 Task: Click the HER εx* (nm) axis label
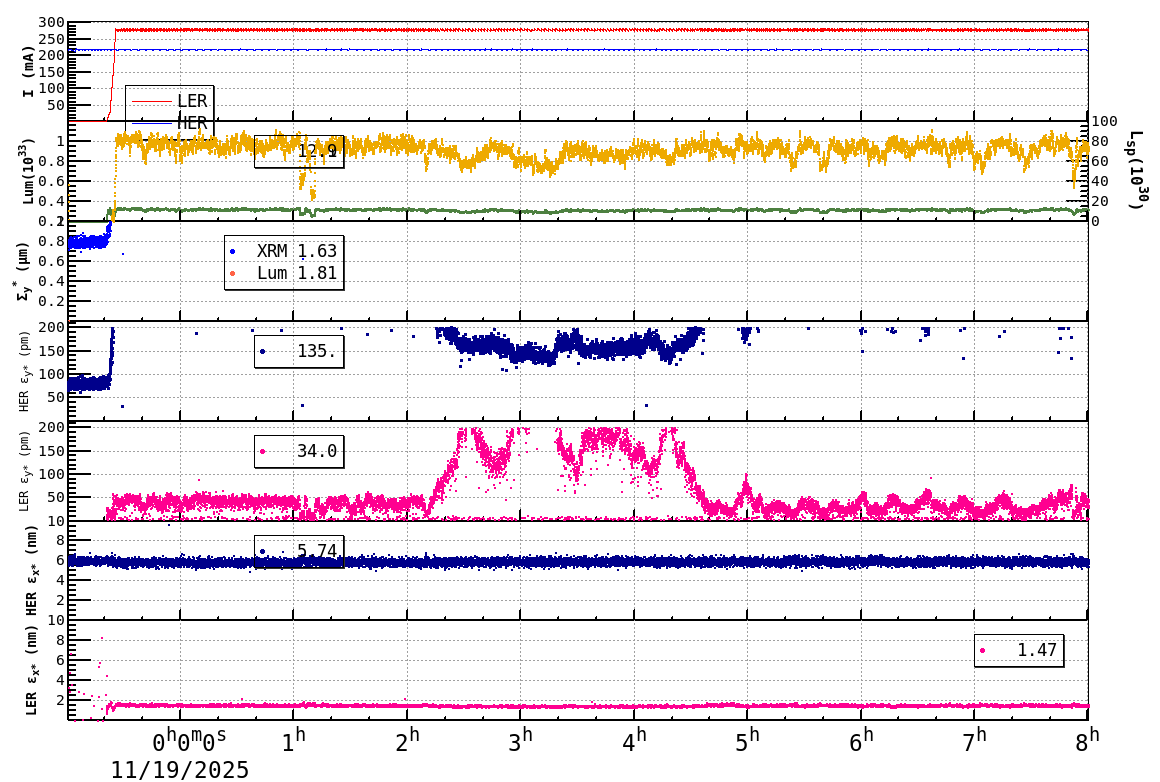point(30,570)
